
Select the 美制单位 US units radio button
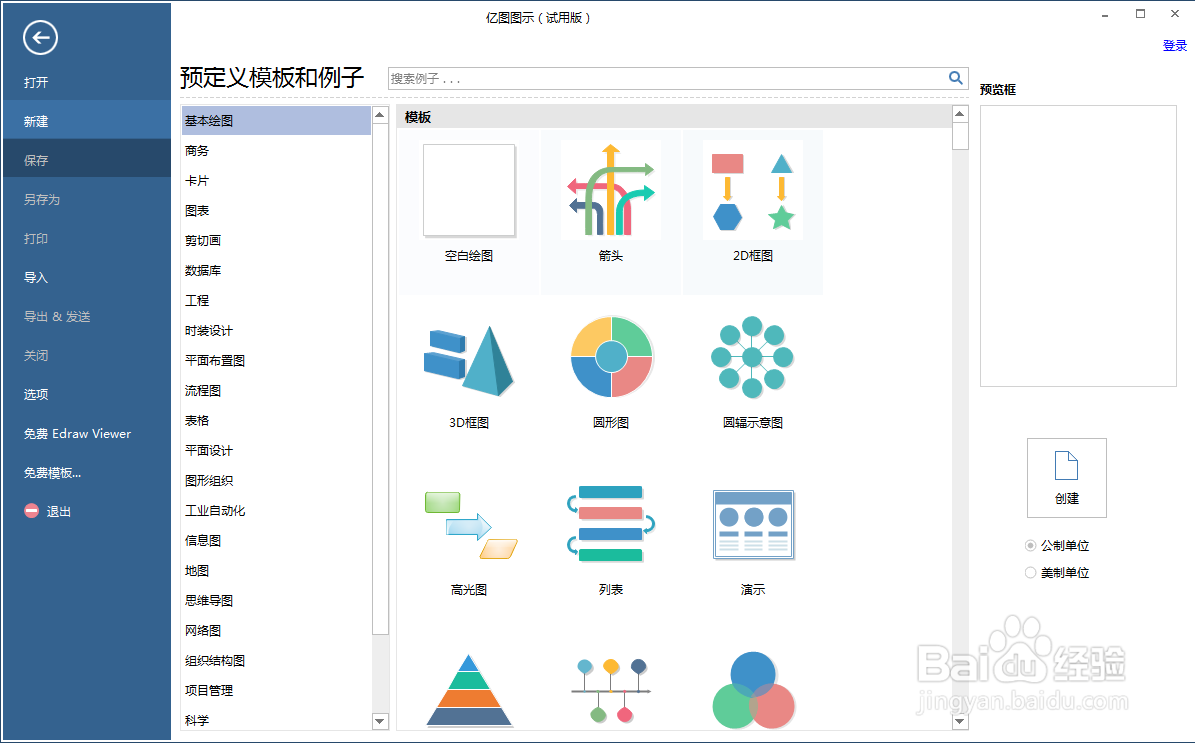pyautogui.click(x=1030, y=572)
